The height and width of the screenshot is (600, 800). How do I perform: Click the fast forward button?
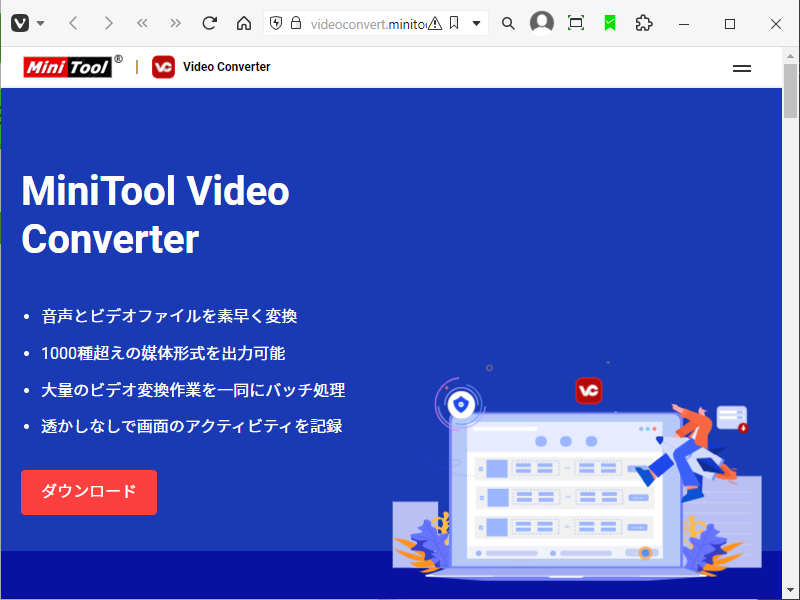pos(176,23)
